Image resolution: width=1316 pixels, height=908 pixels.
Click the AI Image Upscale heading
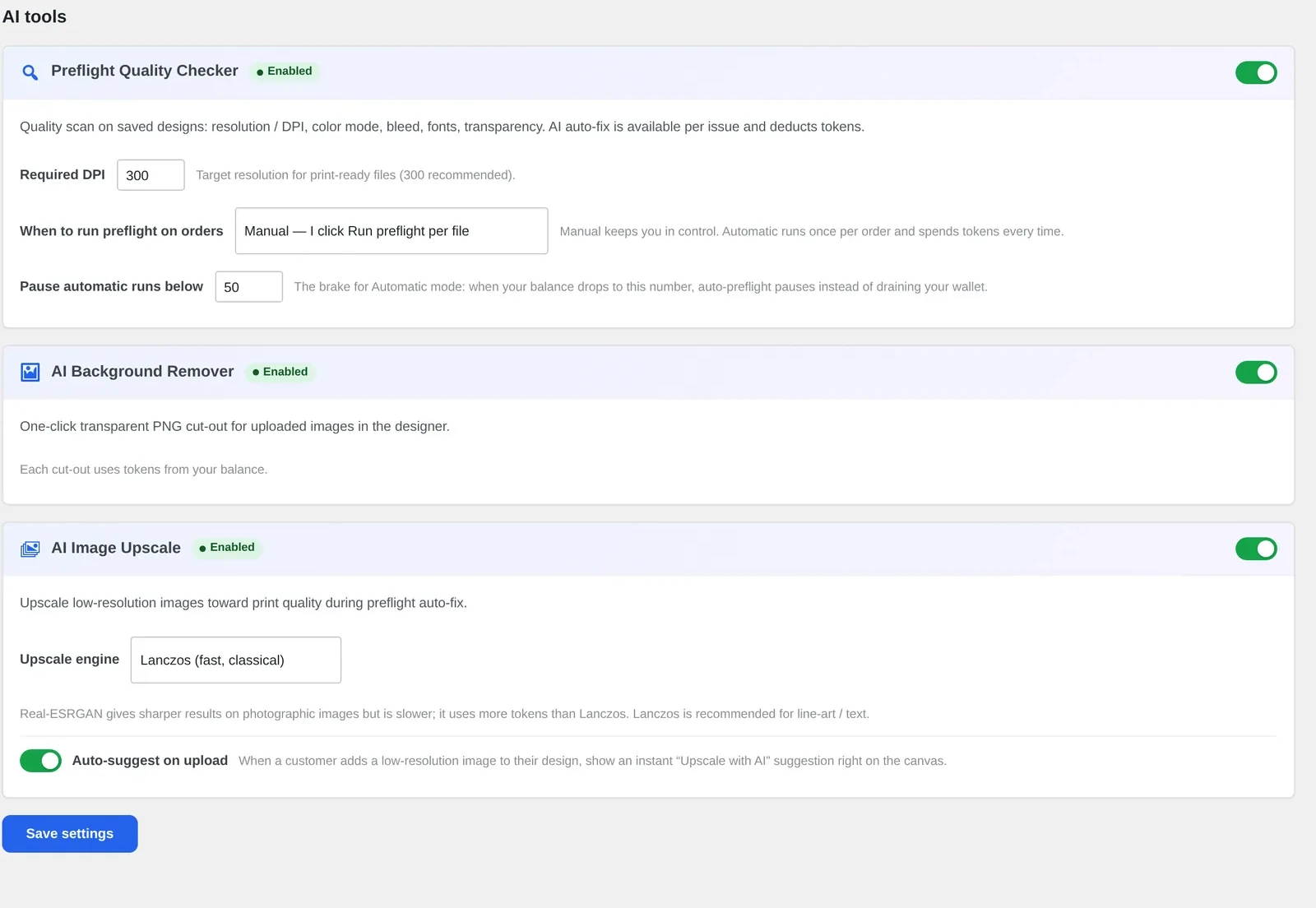116,548
